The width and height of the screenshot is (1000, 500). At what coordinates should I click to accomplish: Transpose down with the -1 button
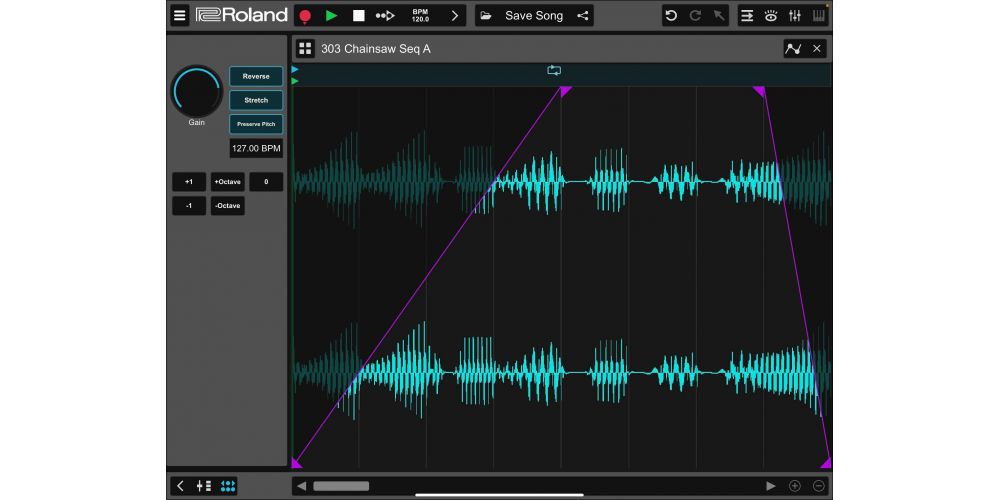189,206
